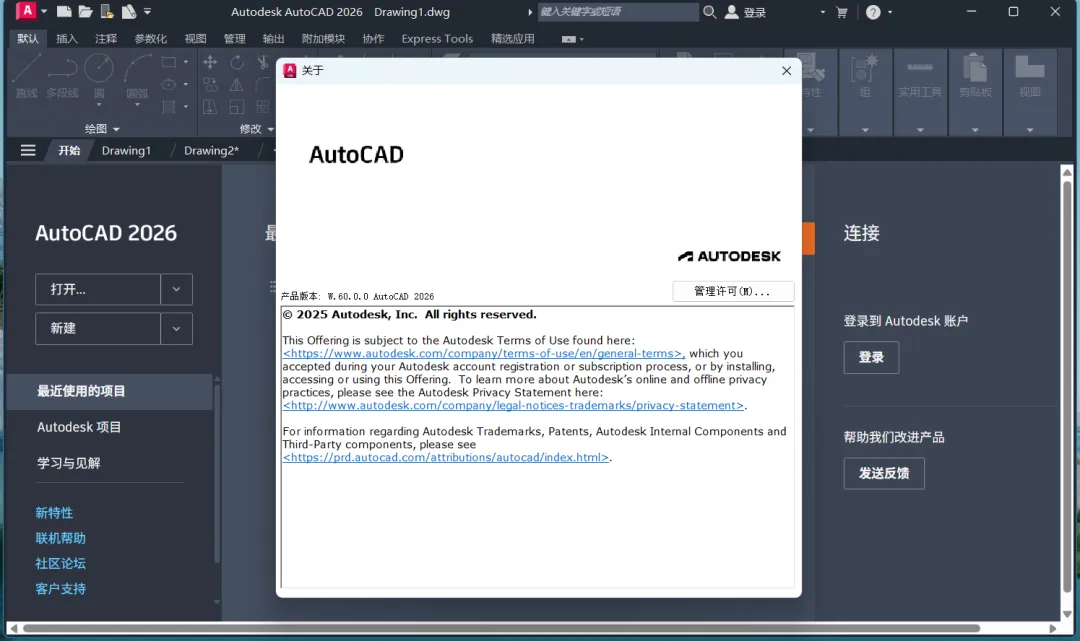Select the Stretch modify tool
1080x641 pixels.
210,107
